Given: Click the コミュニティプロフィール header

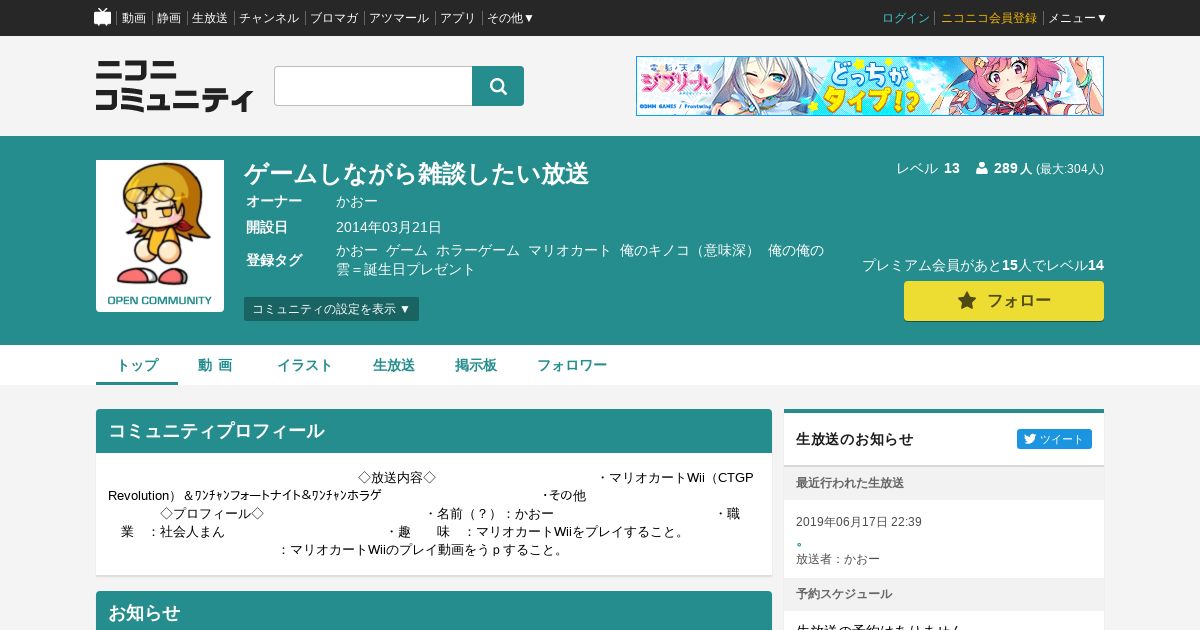Looking at the screenshot, I should point(434,431).
